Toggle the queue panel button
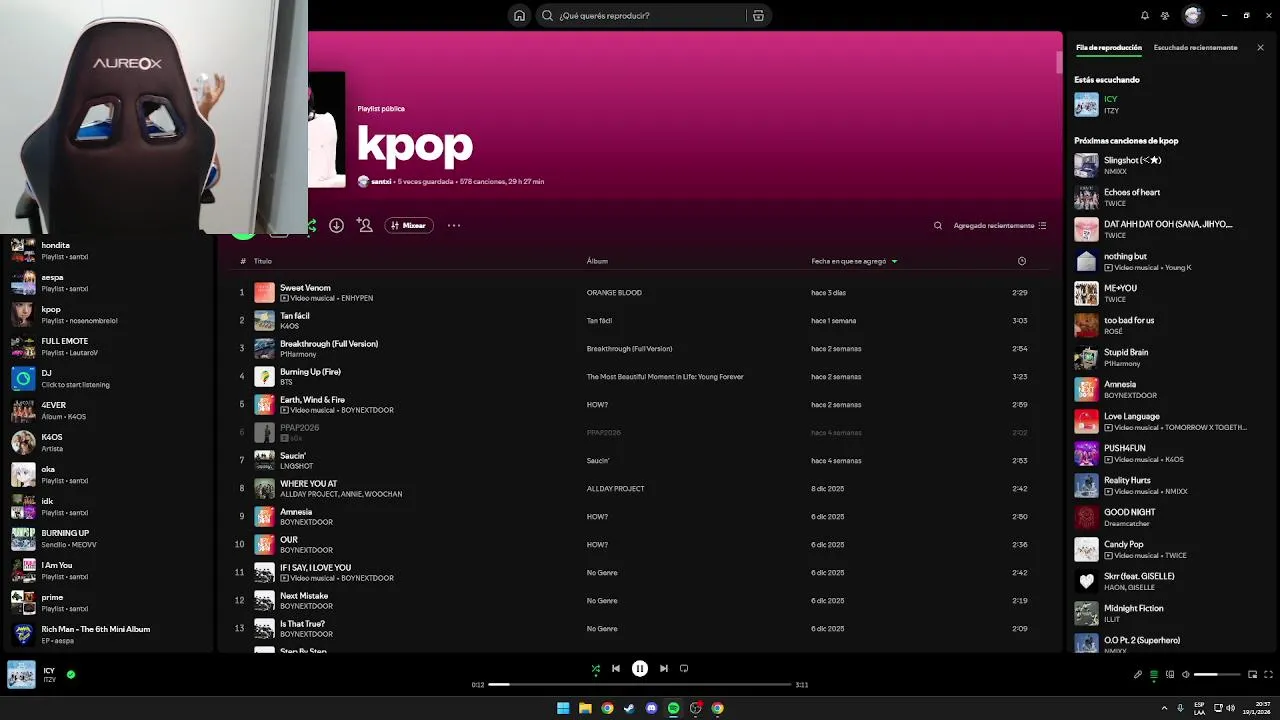The width and height of the screenshot is (1280, 720). [x=1153, y=674]
